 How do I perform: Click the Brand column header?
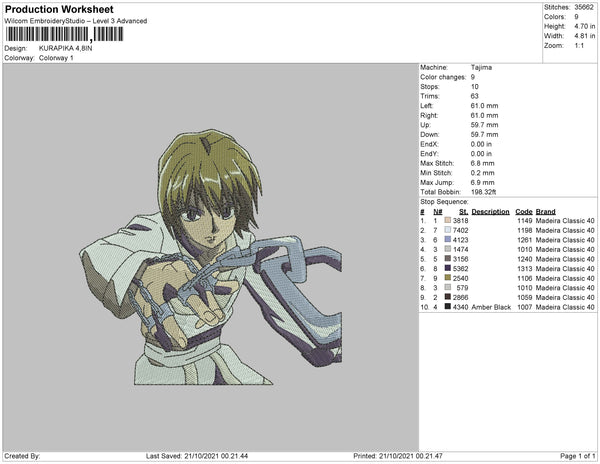coord(545,212)
